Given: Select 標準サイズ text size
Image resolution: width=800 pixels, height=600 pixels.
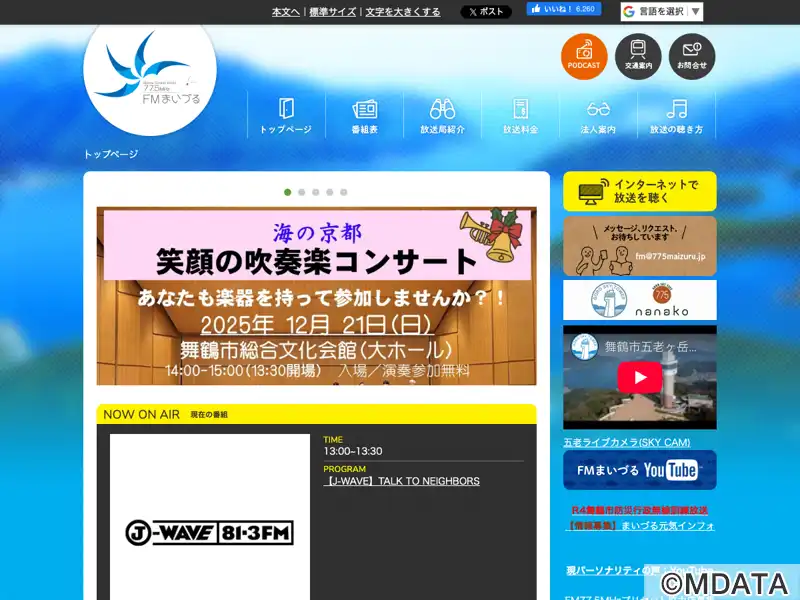Looking at the screenshot, I should click(x=333, y=12).
